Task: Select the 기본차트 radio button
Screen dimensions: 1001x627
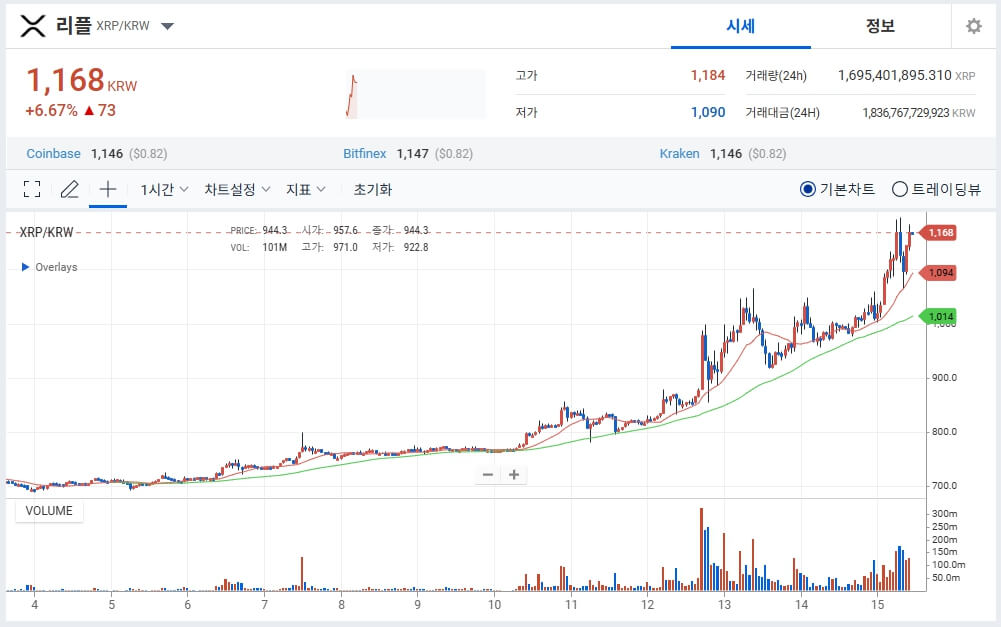Action: 807,189
